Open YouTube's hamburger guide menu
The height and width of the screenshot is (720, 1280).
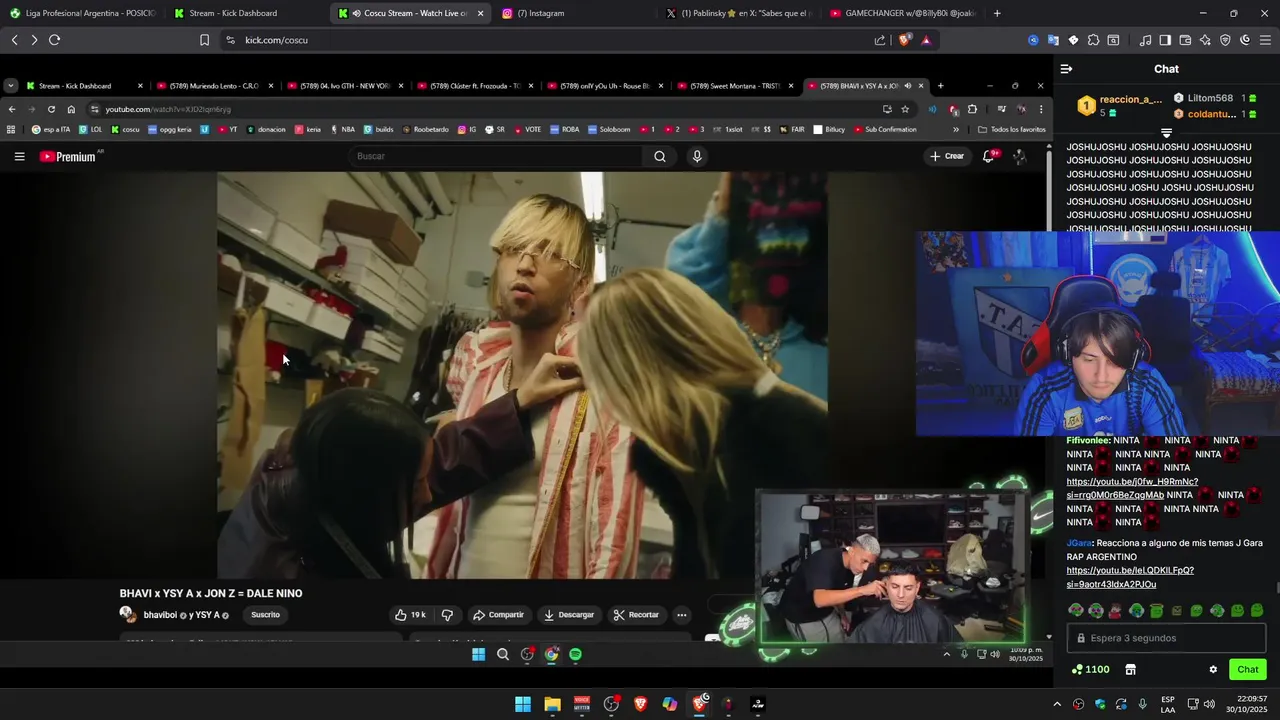tap(19, 156)
